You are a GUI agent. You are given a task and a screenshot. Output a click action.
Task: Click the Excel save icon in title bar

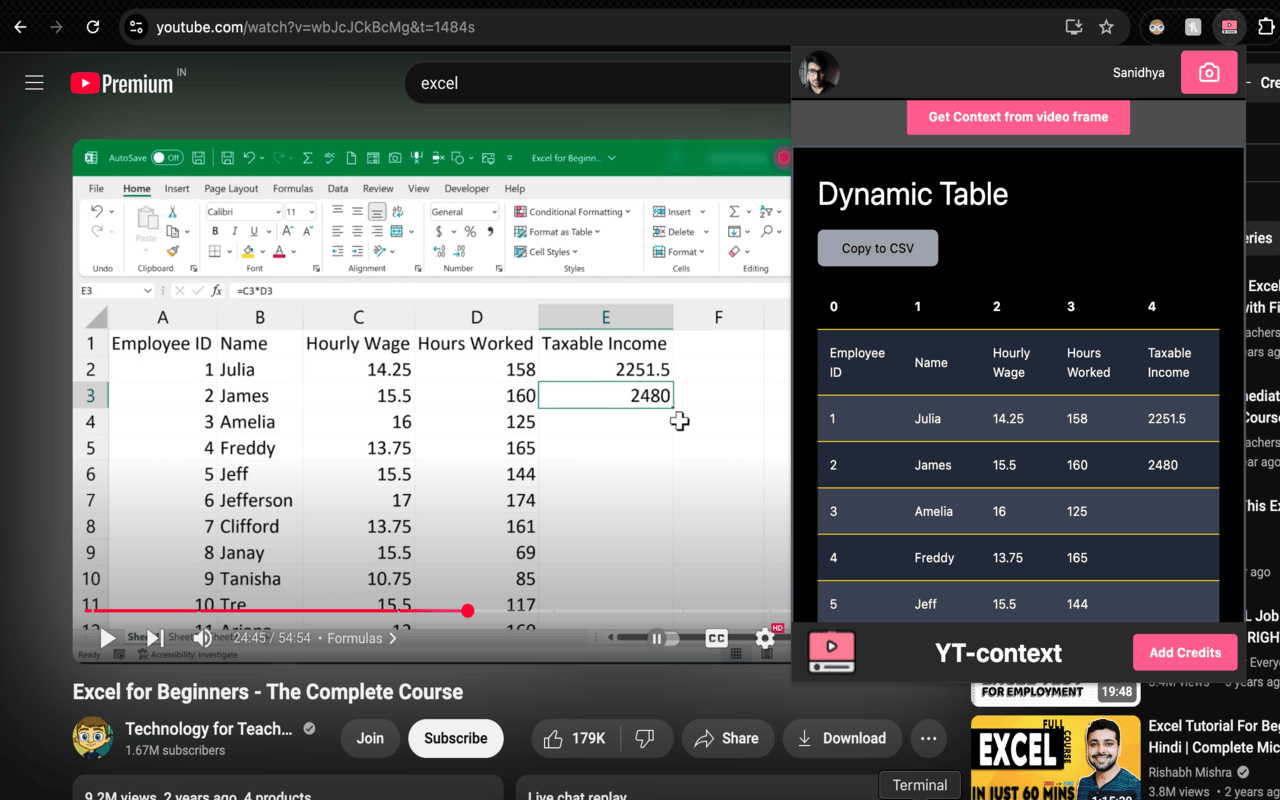(x=199, y=158)
